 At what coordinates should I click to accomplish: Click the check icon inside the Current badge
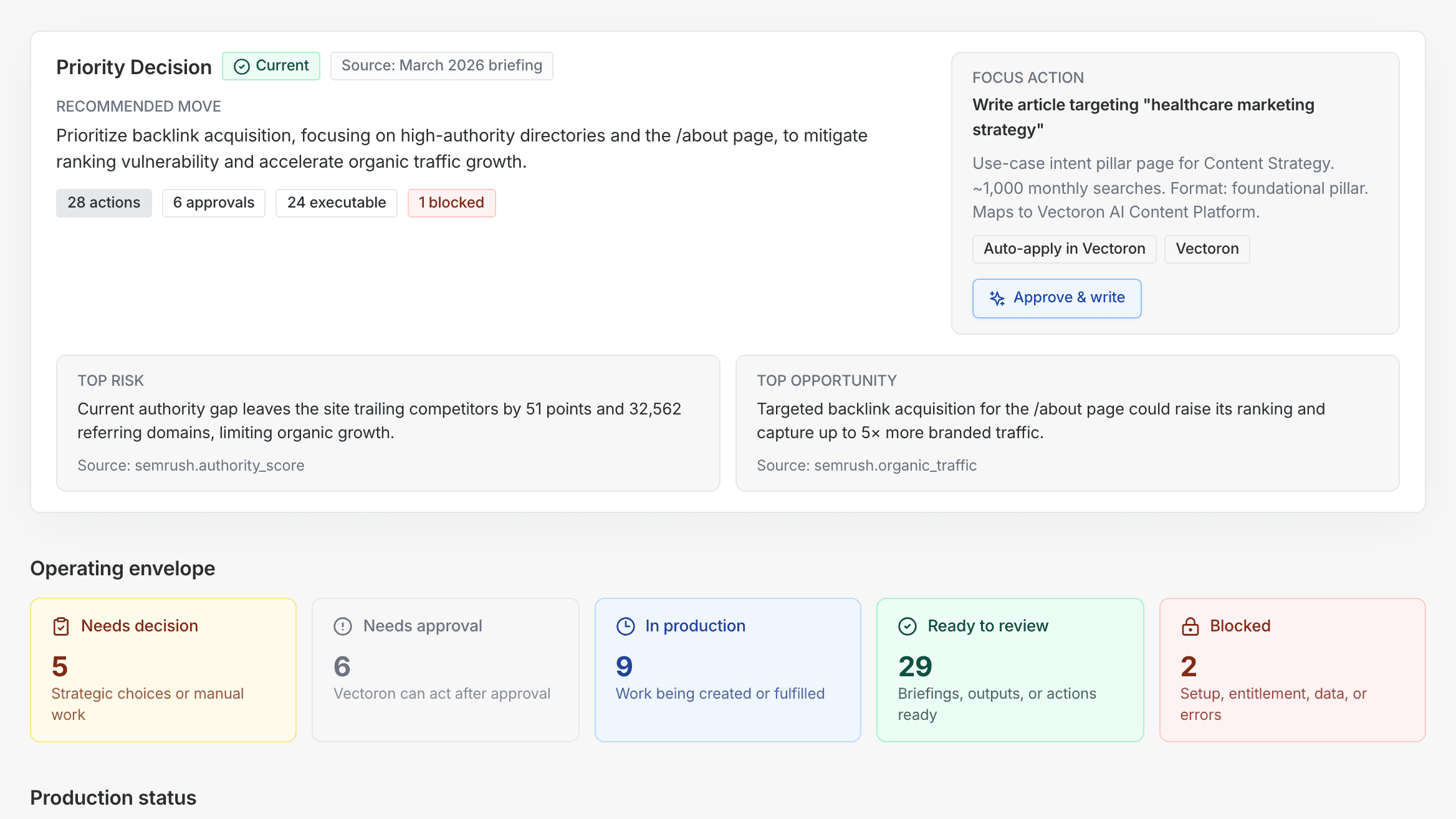(x=242, y=65)
